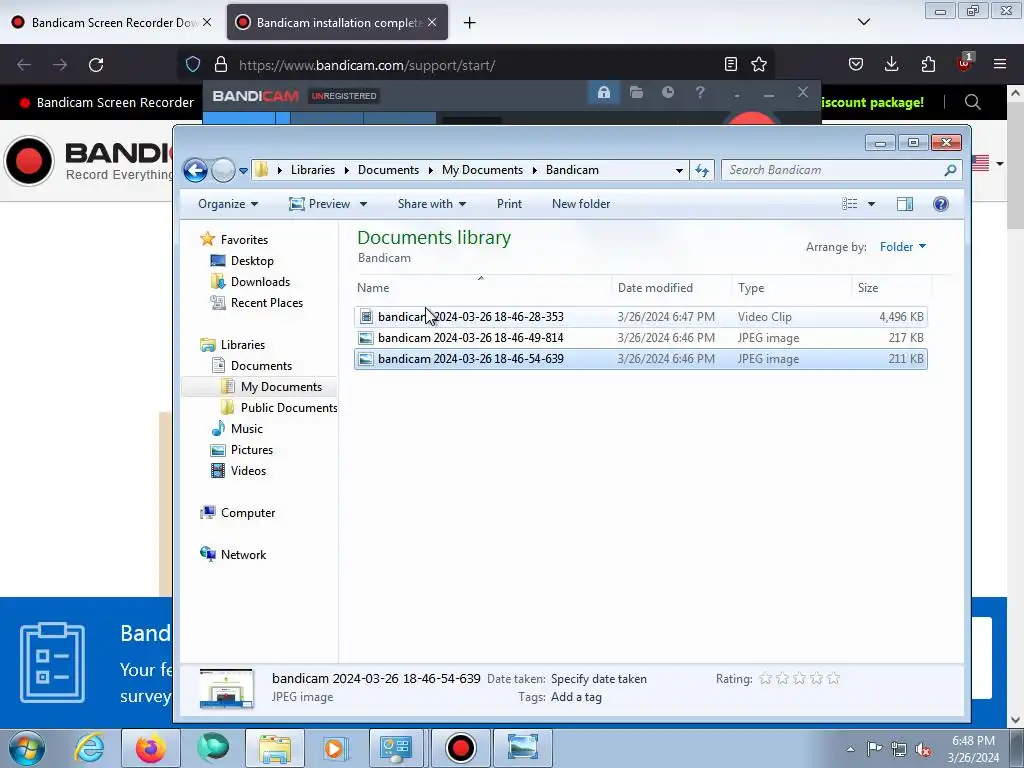This screenshot has height=768, width=1024.
Task: Open Firefox extensions puzzle icon
Action: (x=928, y=64)
